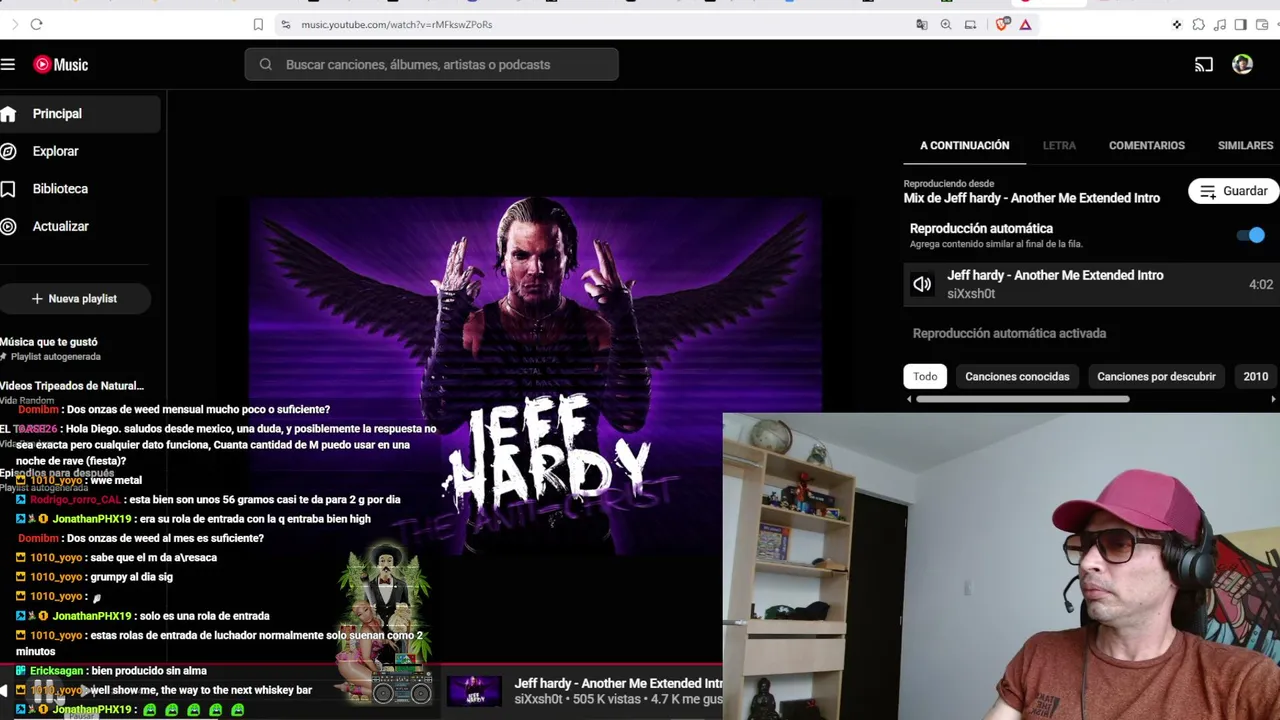Image resolution: width=1280 pixels, height=720 pixels.
Task: Open the Música que te gustó playlist
Action: (x=49, y=342)
